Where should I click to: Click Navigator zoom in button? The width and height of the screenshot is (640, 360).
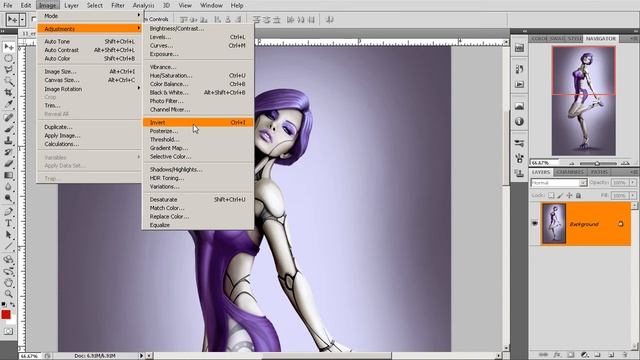click(x=625, y=163)
